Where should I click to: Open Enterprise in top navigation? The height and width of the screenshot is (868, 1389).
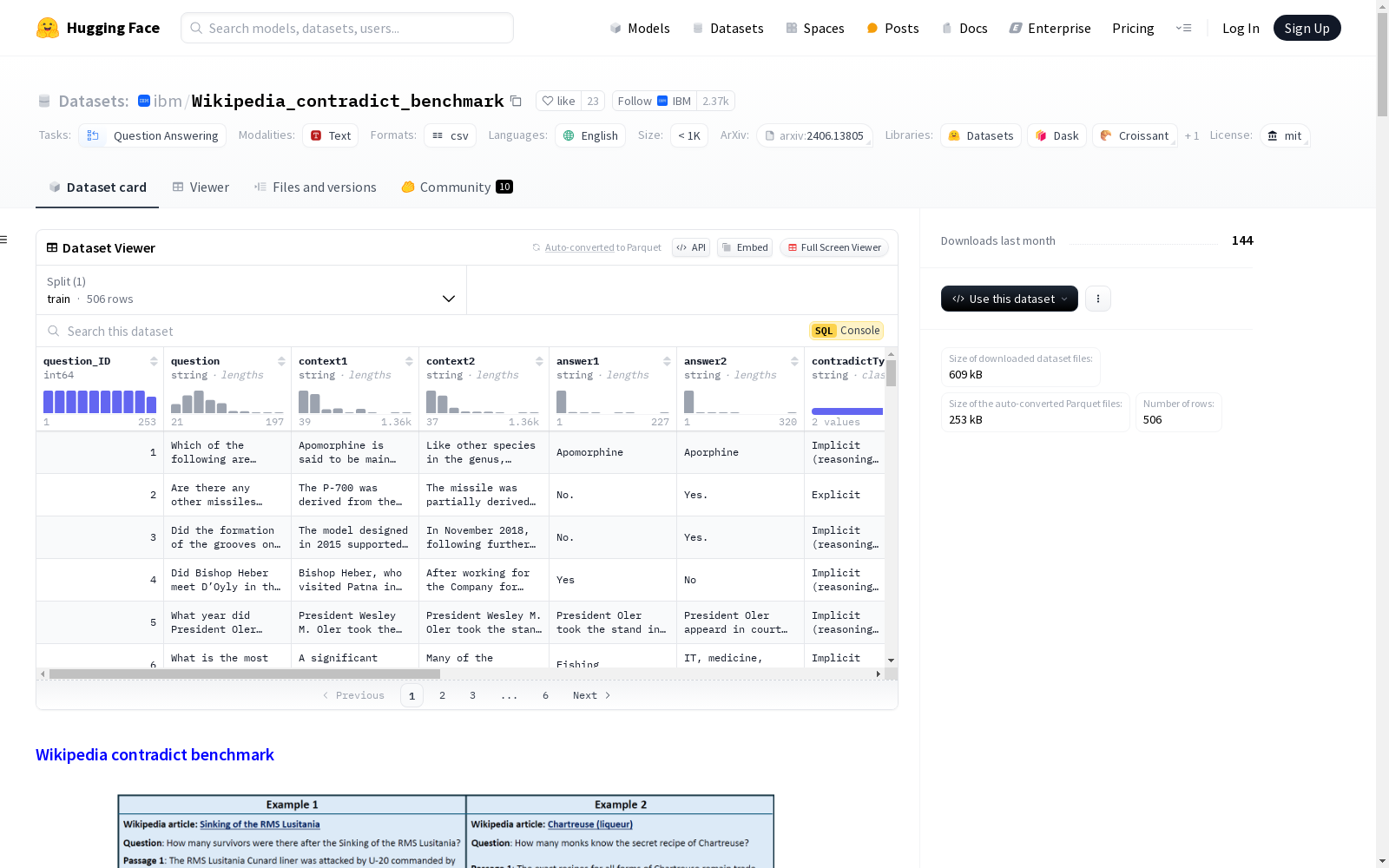[1050, 28]
